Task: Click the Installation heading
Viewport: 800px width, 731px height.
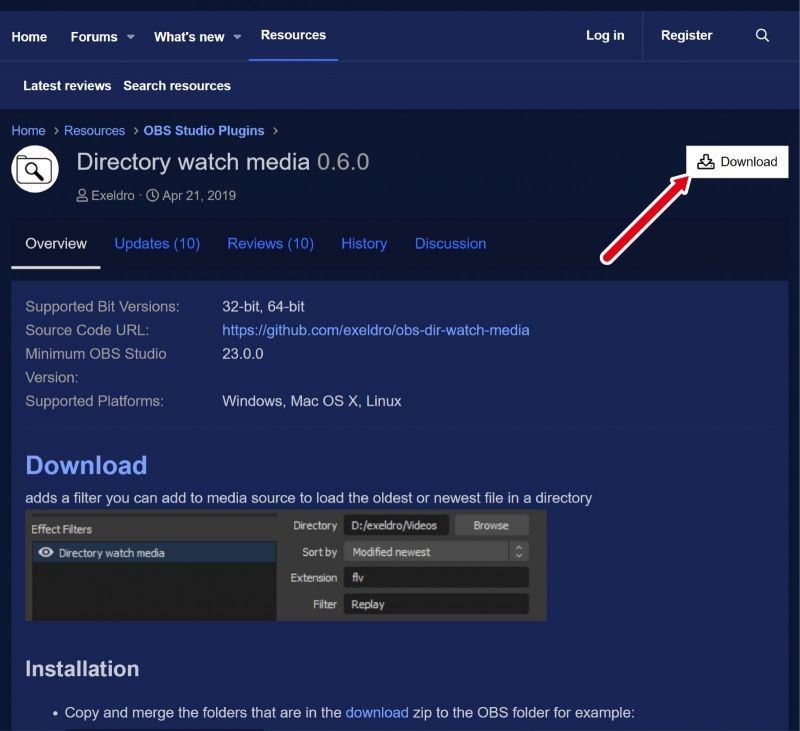Action: pyautogui.click(x=82, y=669)
